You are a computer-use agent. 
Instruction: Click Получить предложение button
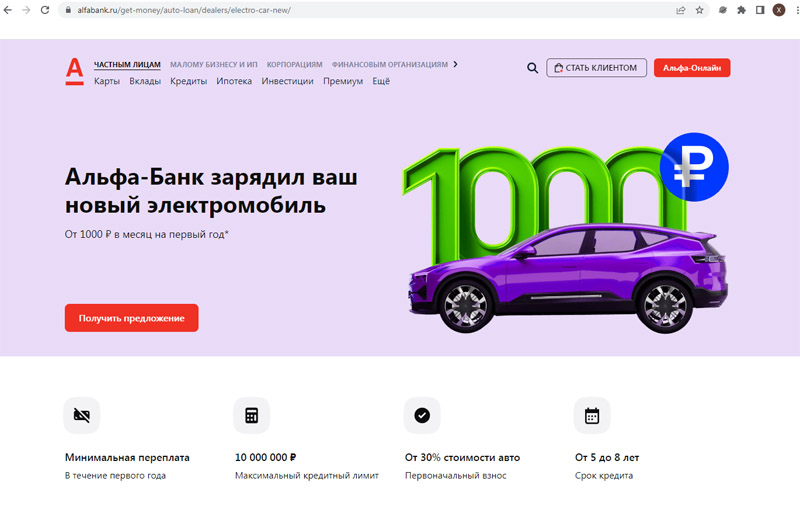point(132,318)
